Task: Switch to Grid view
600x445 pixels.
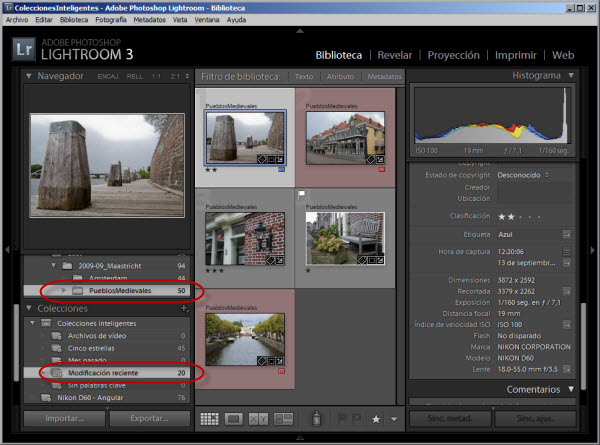Action: (209, 419)
